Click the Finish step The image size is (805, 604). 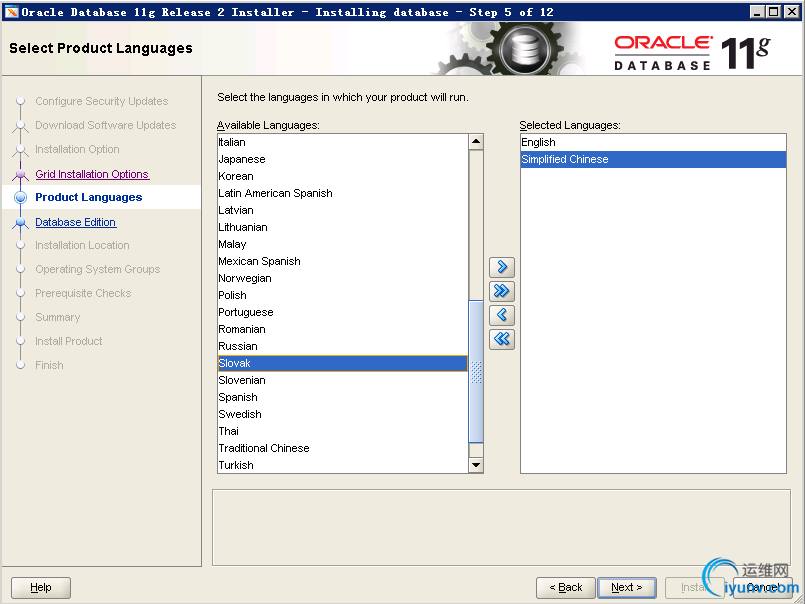49,365
